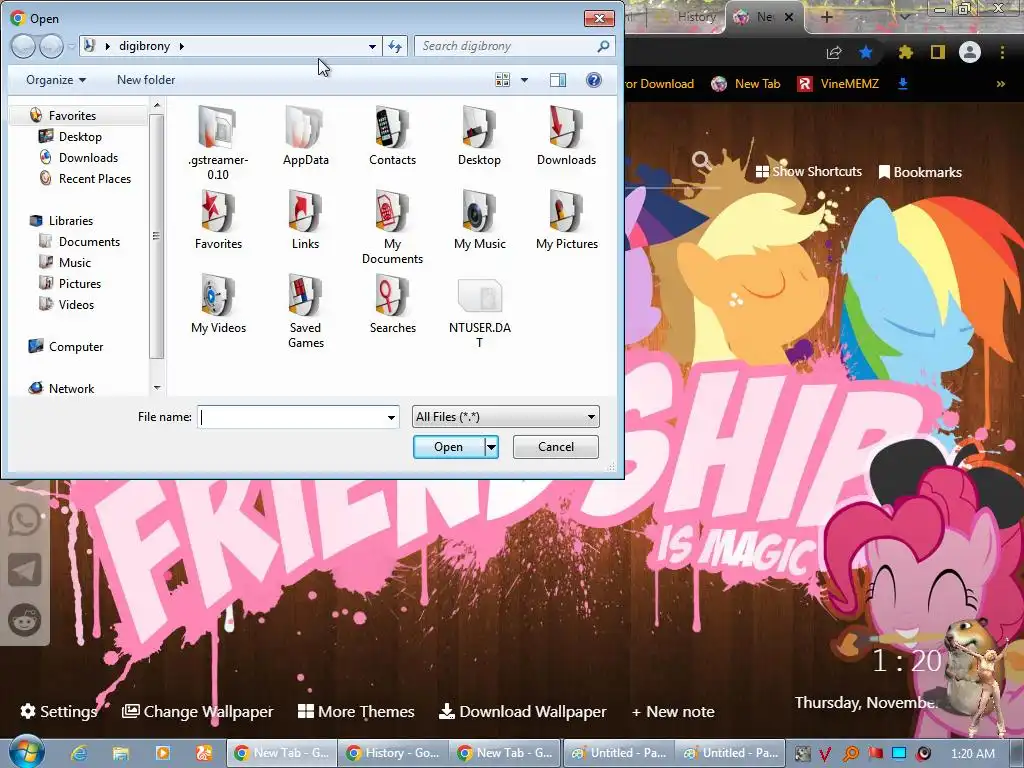The height and width of the screenshot is (768, 1024).
Task: Click the Reddit icon in page sidebar
Action: coord(25,619)
